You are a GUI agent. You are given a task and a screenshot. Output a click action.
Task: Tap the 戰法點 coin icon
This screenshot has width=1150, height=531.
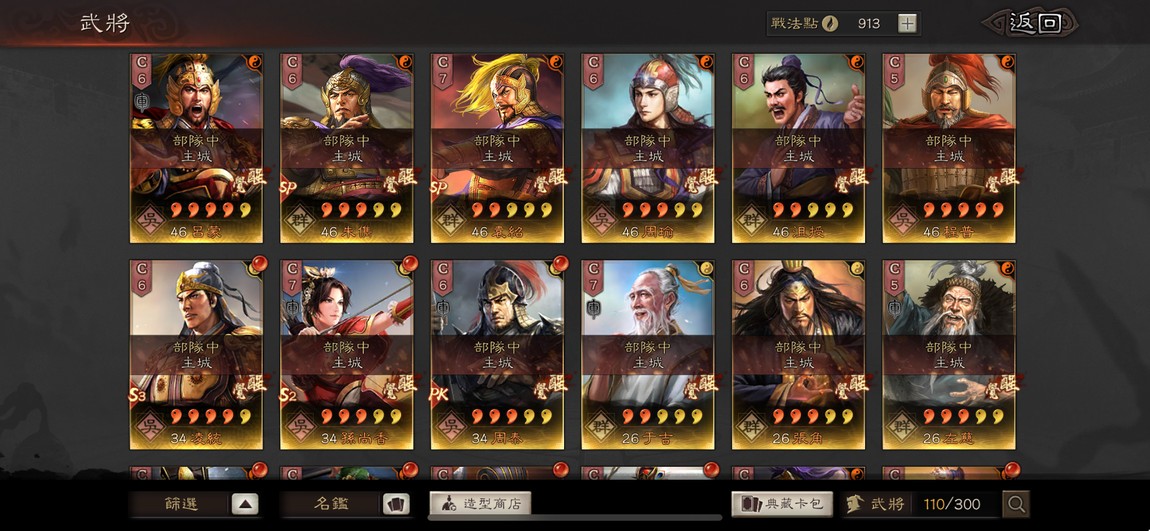click(829, 23)
